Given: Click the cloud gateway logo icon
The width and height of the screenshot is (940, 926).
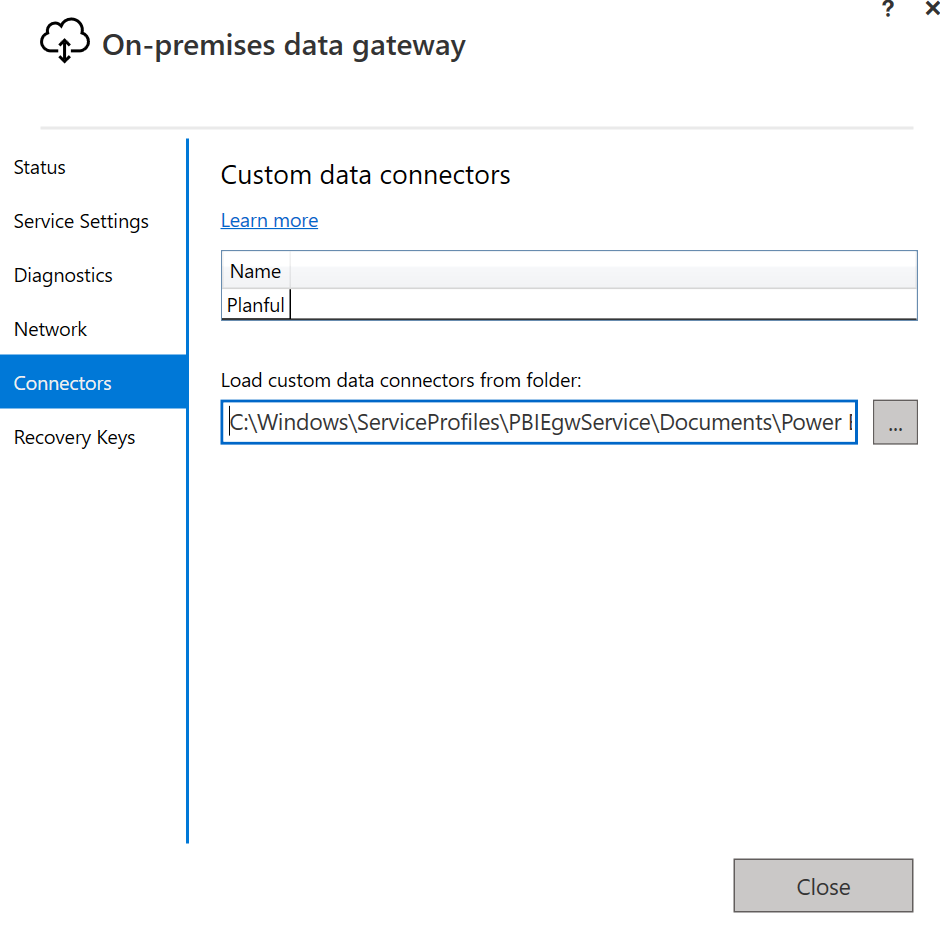Looking at the screenshot, I should [64, 44].
